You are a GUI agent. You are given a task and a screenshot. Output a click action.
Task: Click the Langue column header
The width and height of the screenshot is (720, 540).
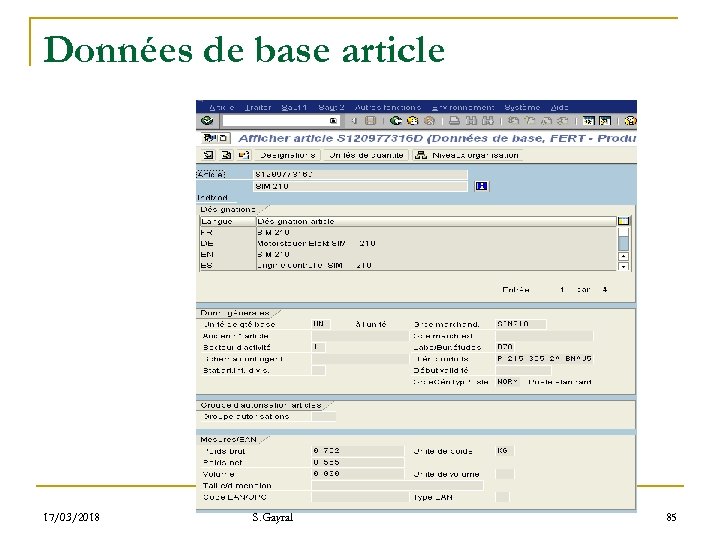pos(227,221)
